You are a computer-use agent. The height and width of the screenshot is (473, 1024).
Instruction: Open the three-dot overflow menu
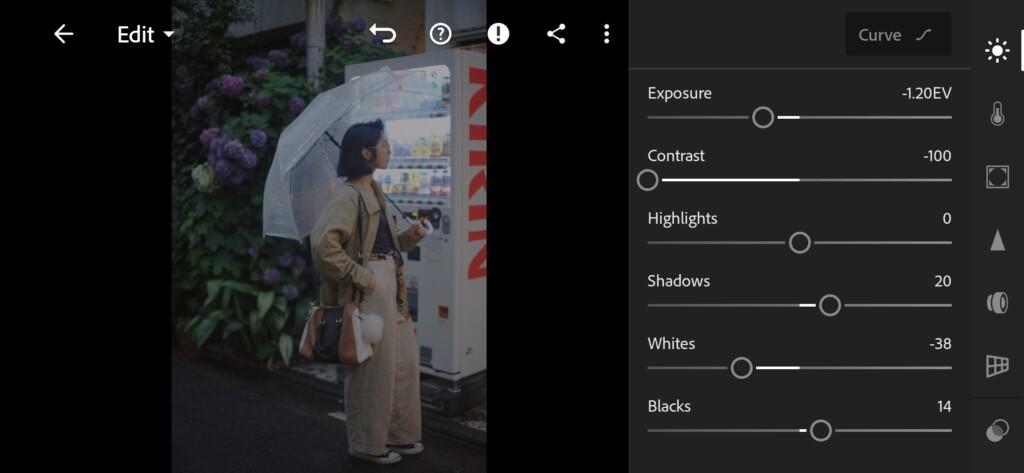tap(607, 34)
